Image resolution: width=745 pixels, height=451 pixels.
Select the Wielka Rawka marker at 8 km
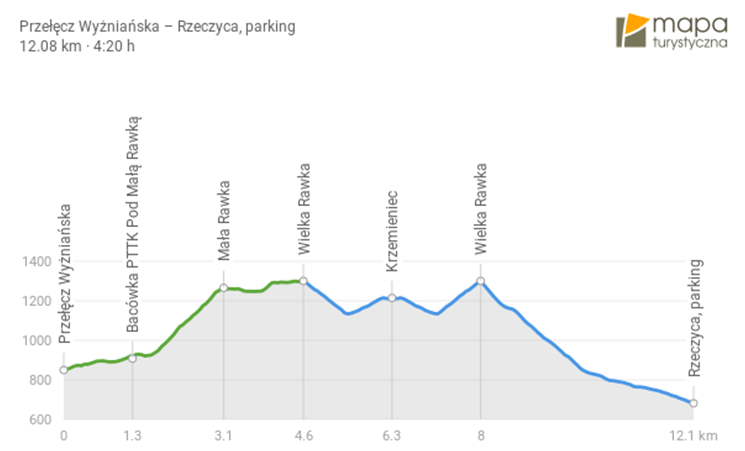coord(481,281)
